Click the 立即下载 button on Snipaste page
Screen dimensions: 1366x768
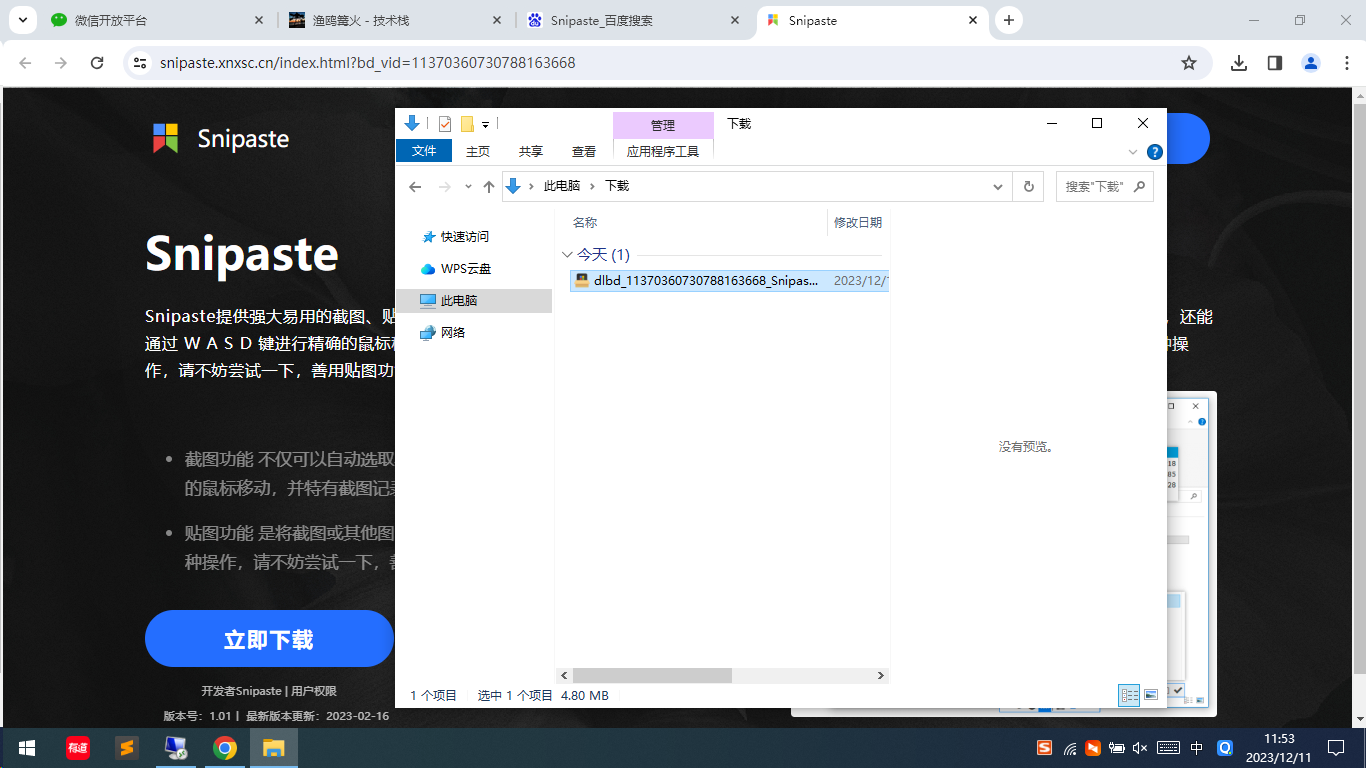pyautogui.click(x=269, y=639)
